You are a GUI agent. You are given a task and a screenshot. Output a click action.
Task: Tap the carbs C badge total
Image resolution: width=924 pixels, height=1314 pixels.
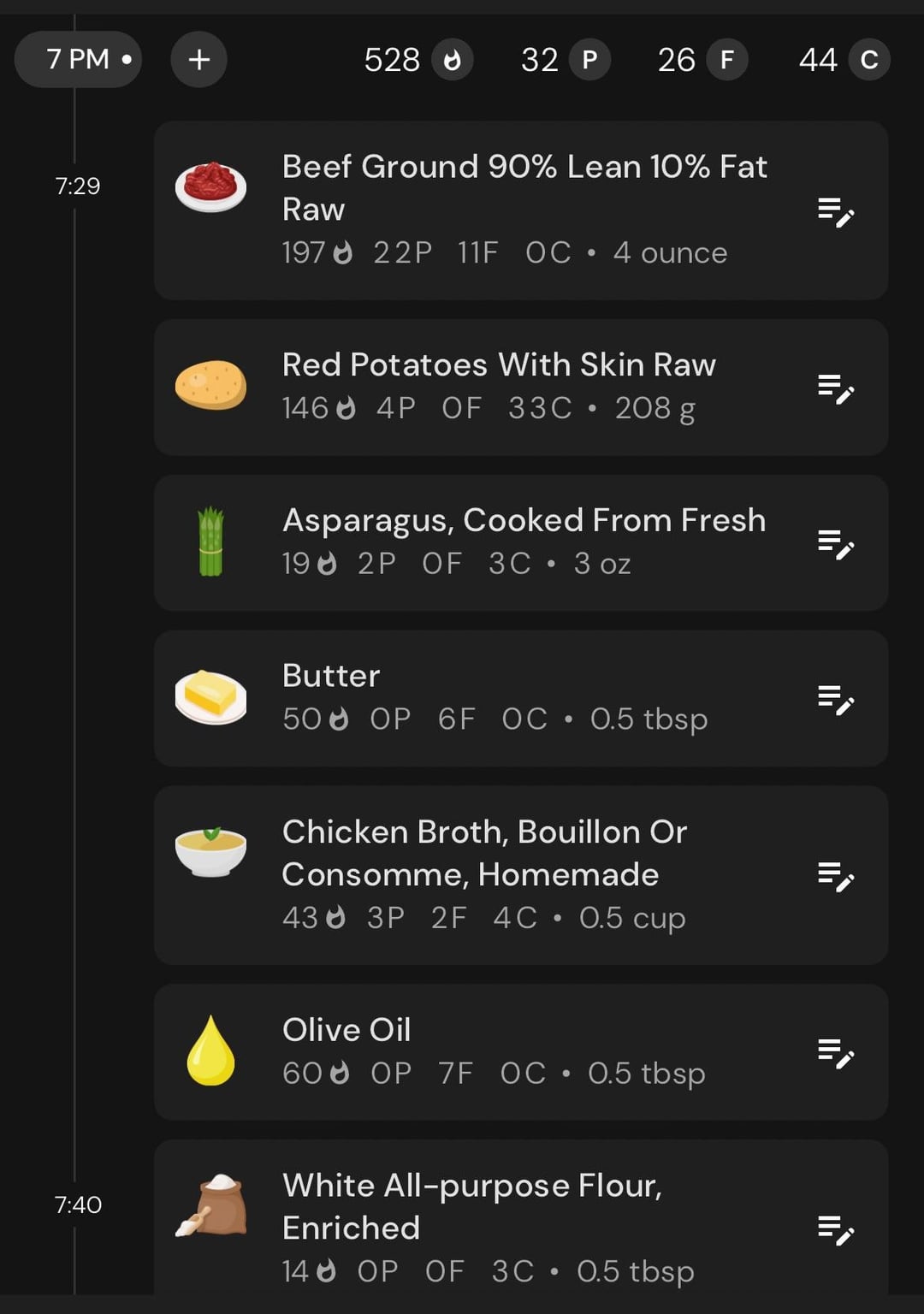844,60
